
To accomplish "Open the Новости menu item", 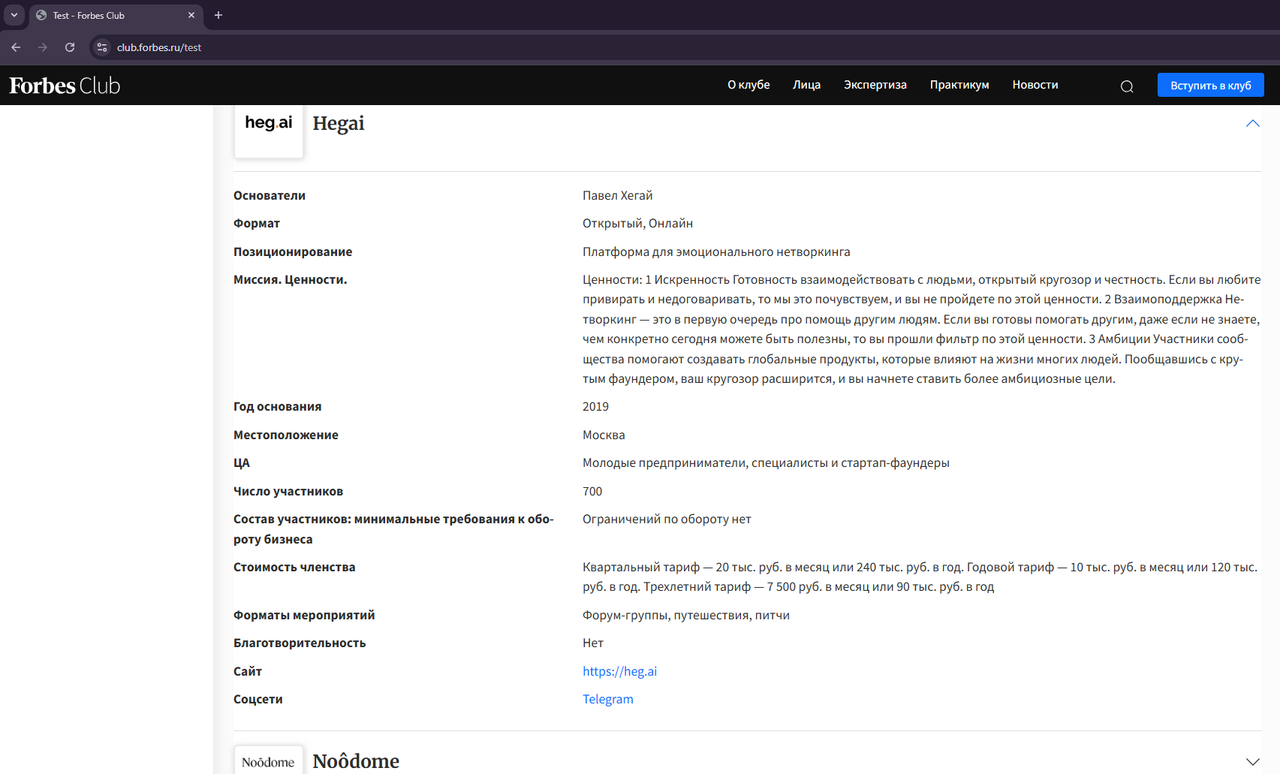I will 1035,85.
